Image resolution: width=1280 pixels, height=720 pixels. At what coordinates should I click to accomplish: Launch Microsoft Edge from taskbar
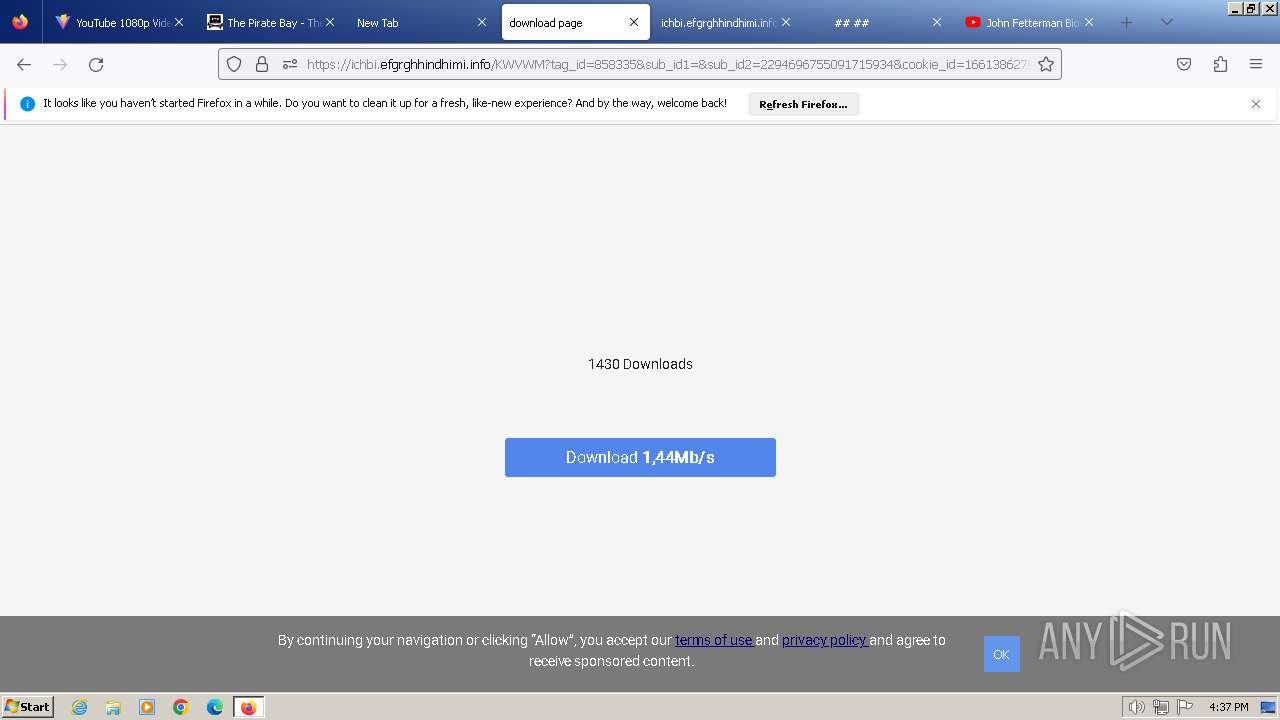tap(215, 707)
